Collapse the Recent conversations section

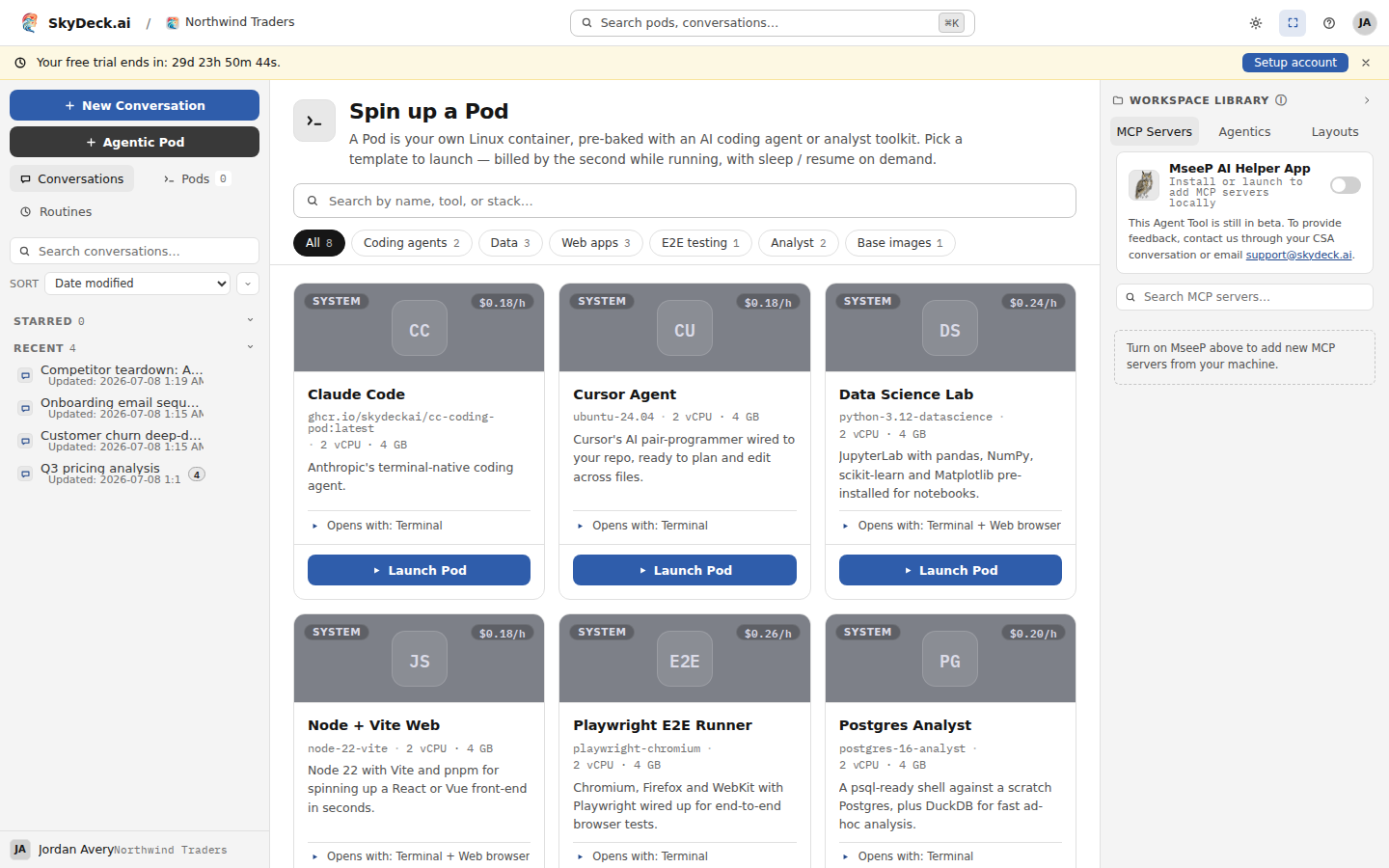tap(250, 347)
